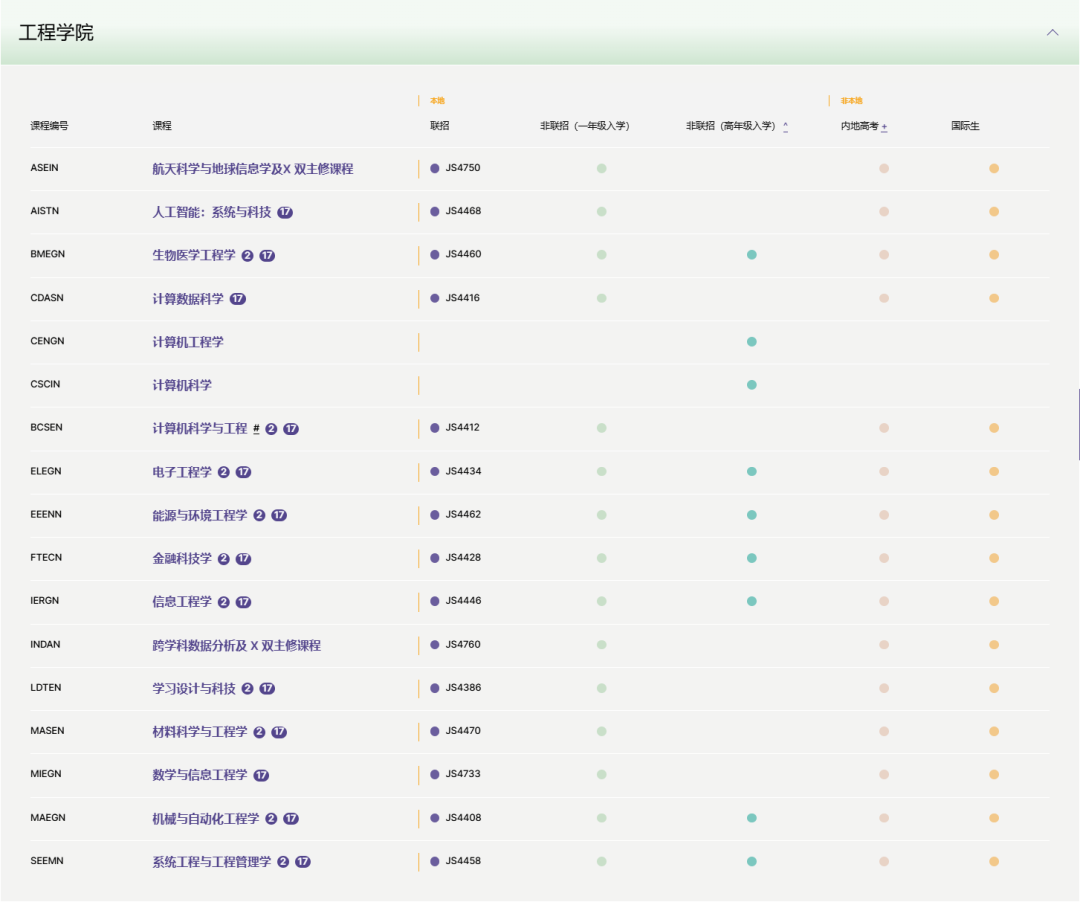Click the 2 badge beside 机械与自动化工程学
Screen dimensions: 1080x902
coord(271,818)
